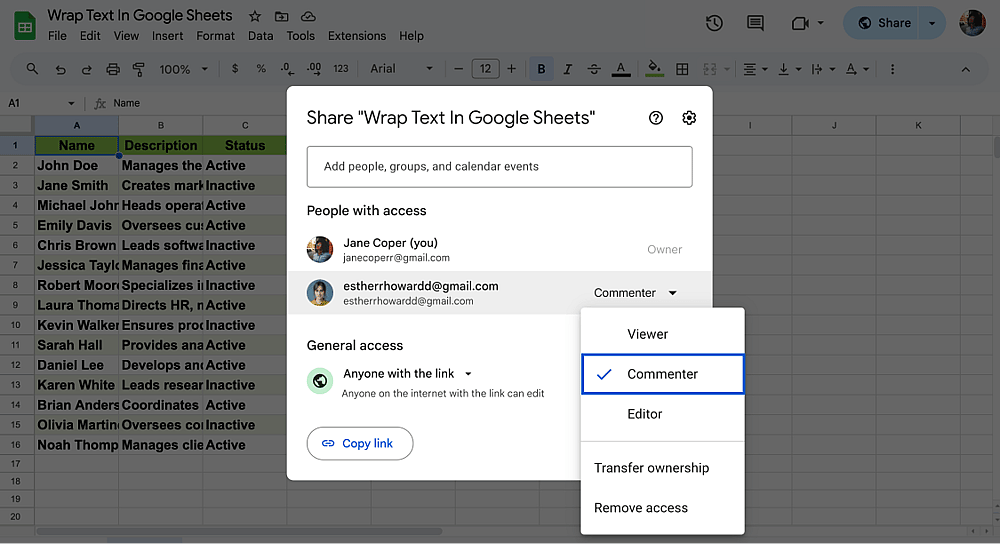The image size is (1000, 544).
Task: Decrease decimal places icon
Action: point(288,69)
